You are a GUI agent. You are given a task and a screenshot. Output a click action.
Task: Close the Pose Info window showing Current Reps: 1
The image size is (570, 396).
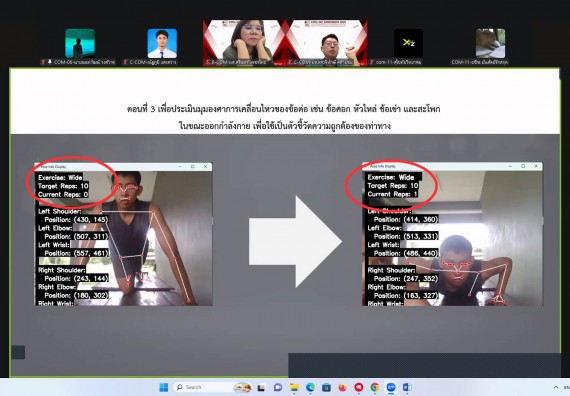tap(536, 166)
